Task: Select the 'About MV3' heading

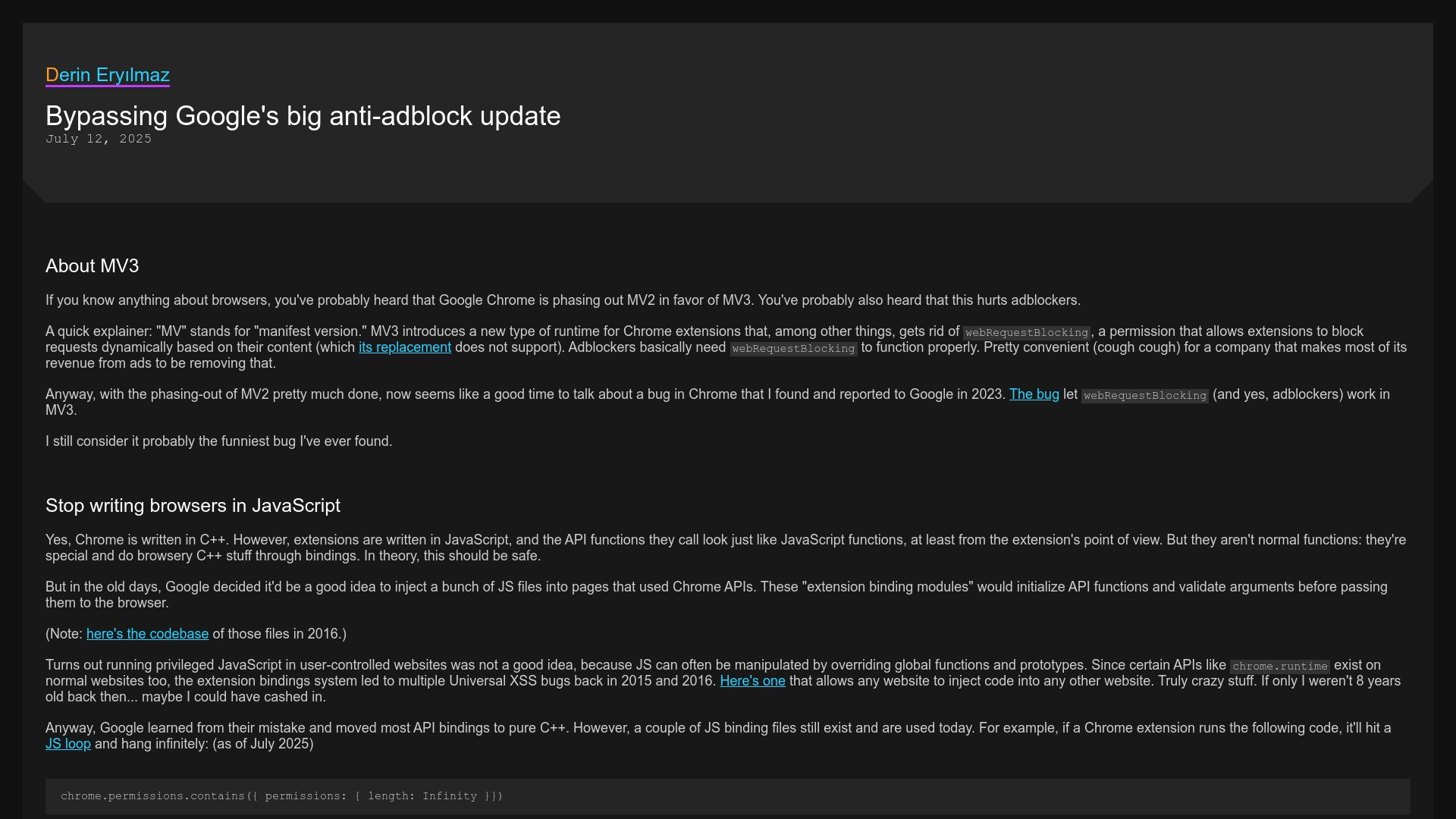Action: pyautogui.click(x=93, y=266)
